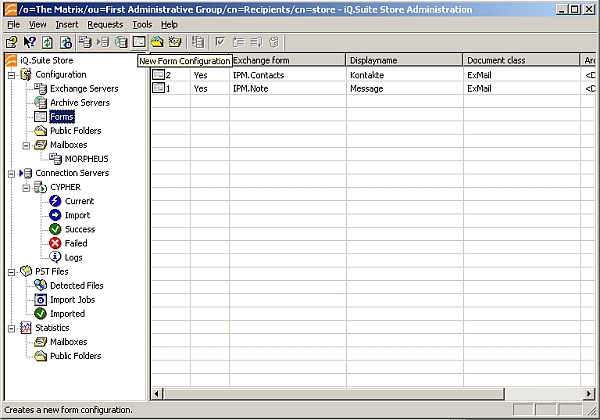The image size is (600, 420).
Task: Select the Archive Servers tree item
Action: pos(79,103)
